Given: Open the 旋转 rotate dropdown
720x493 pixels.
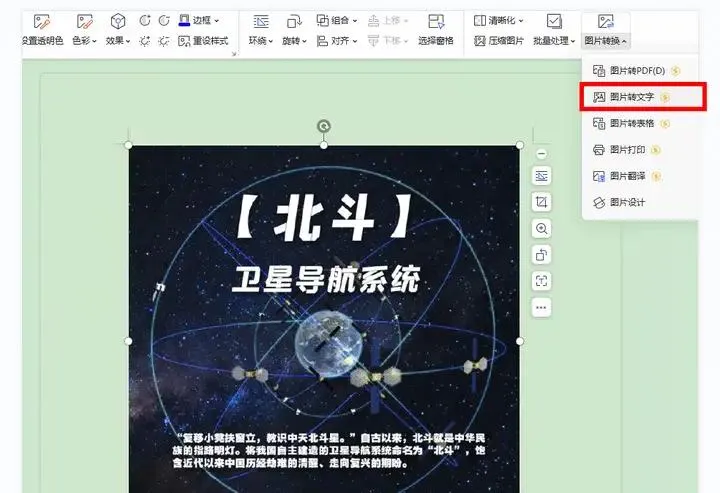Looking at the screenshot, I should (x=294, y=29).
